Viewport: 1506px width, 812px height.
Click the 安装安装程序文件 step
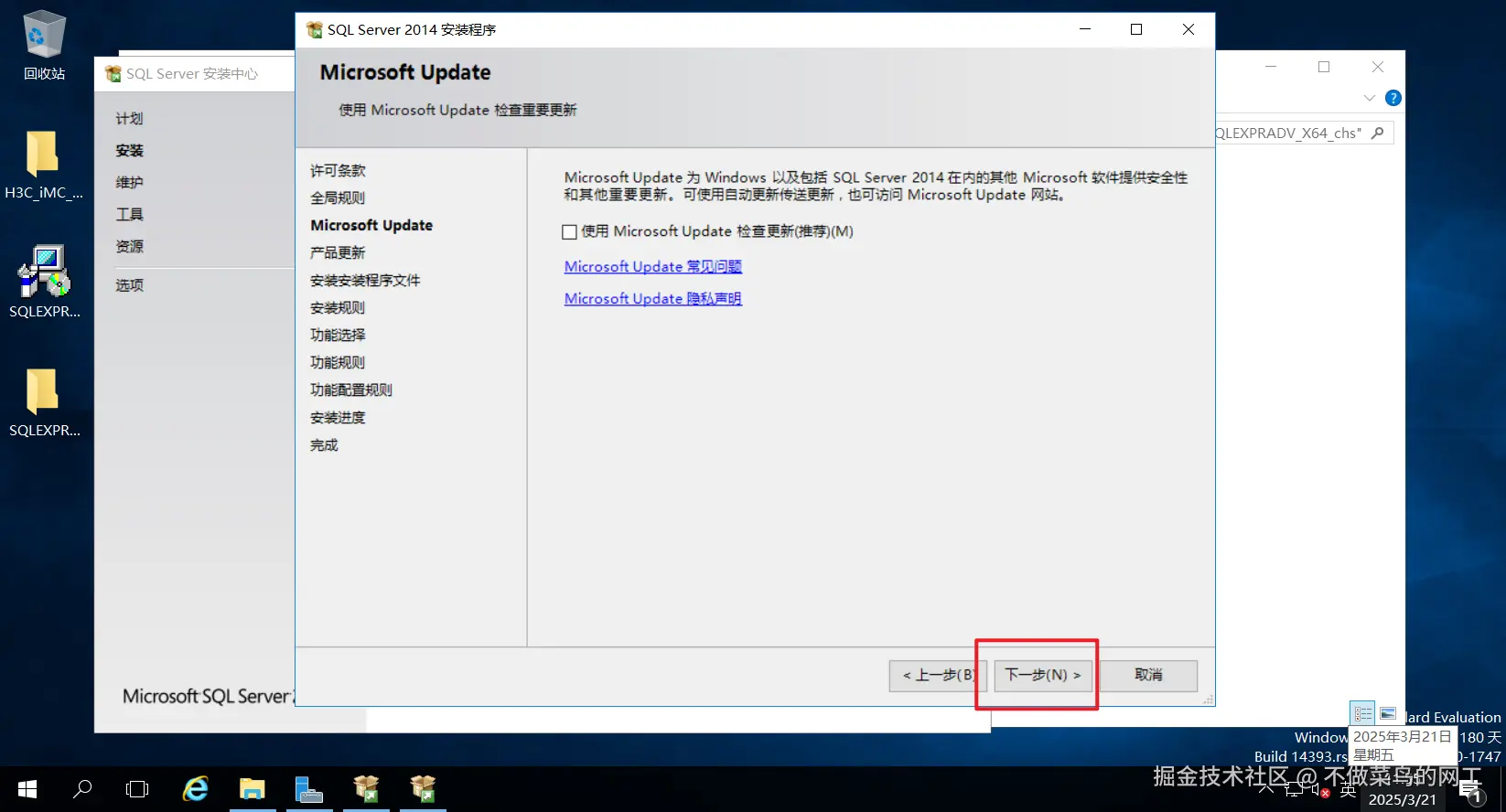(365, 281)
